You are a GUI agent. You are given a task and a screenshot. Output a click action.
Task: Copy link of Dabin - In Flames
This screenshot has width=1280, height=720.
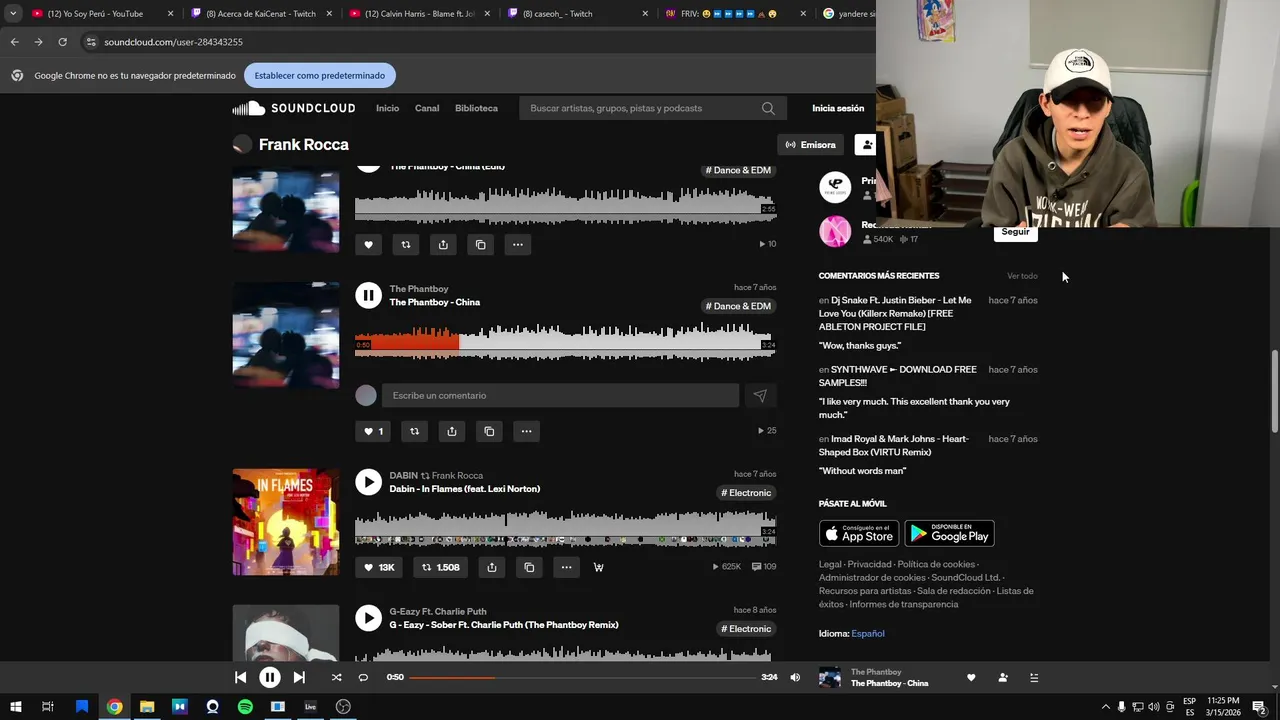(x=529, y=567)
